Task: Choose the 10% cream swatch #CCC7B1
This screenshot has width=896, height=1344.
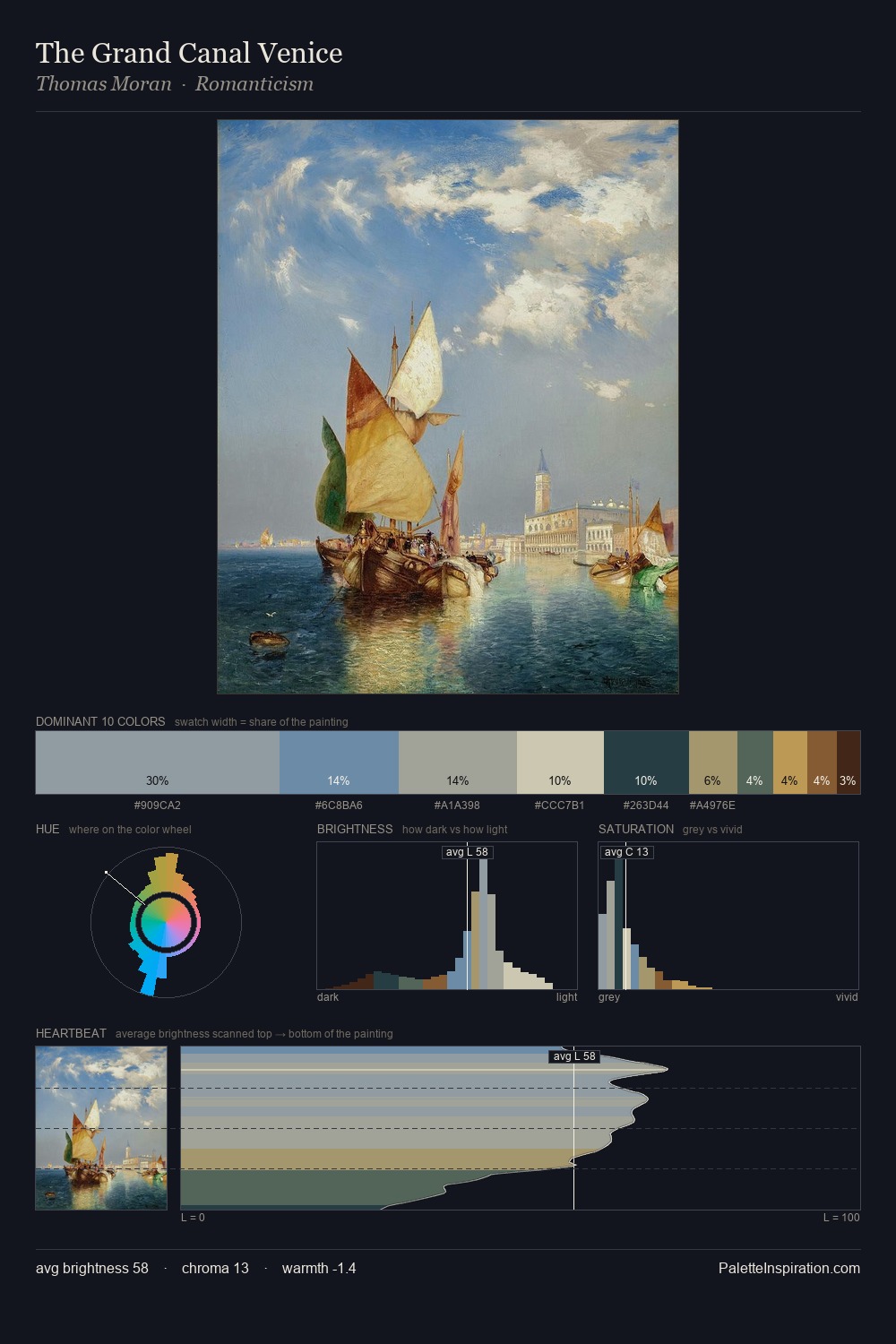Action: [560, 762]
